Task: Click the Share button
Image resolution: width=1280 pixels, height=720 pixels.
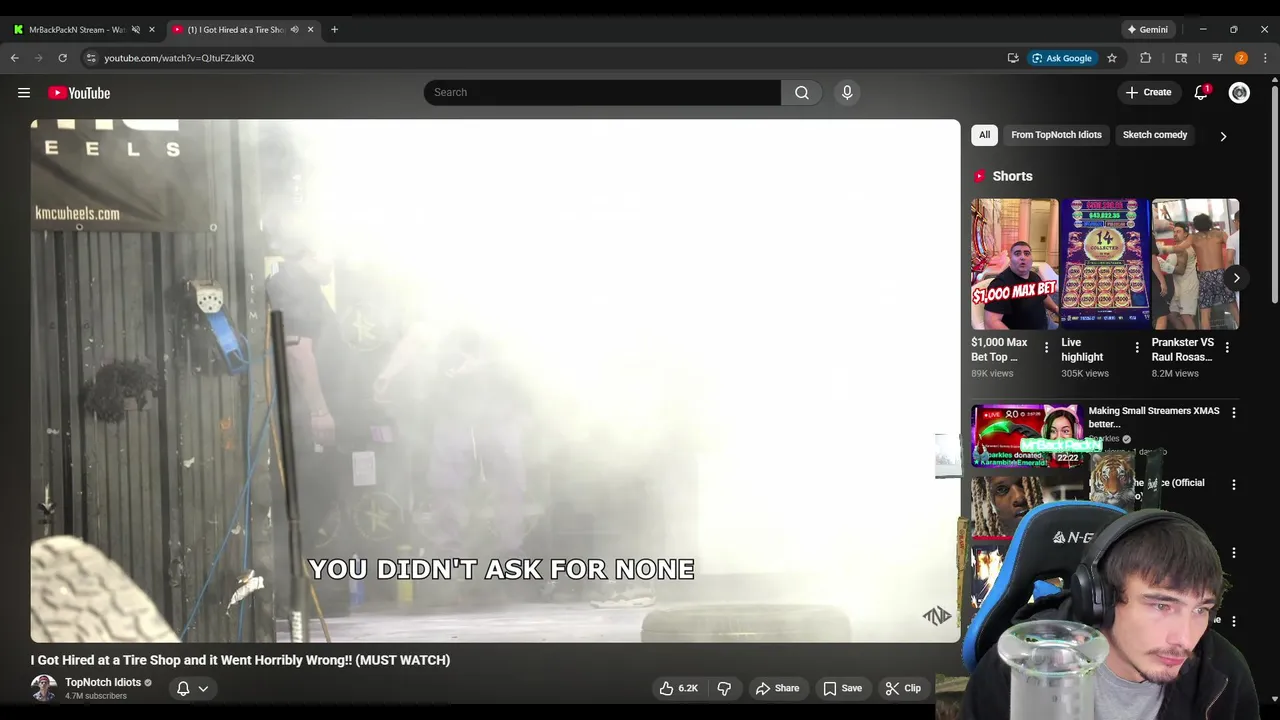Action: tap(777, 688)
